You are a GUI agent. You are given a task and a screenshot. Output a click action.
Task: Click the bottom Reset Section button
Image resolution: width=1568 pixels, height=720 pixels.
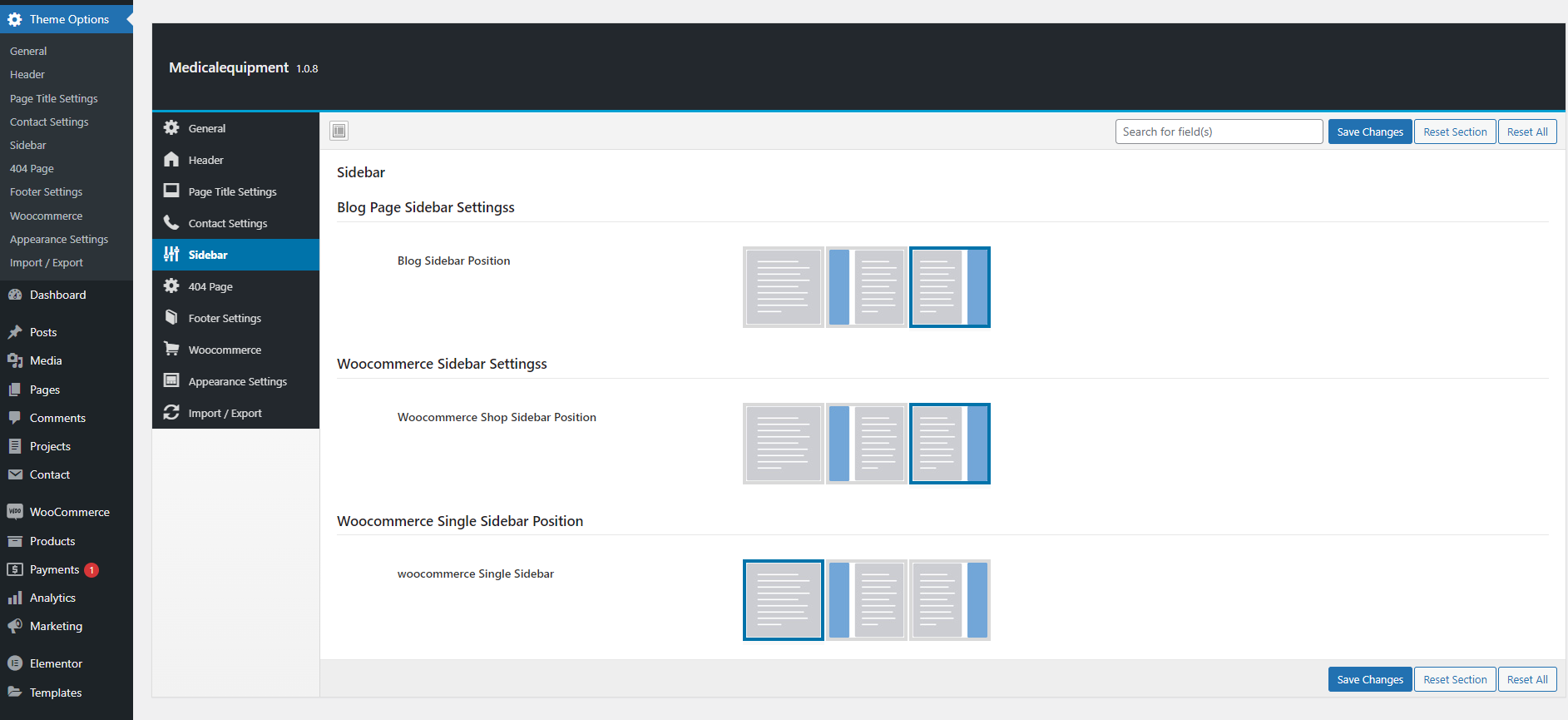[1454, 679]
